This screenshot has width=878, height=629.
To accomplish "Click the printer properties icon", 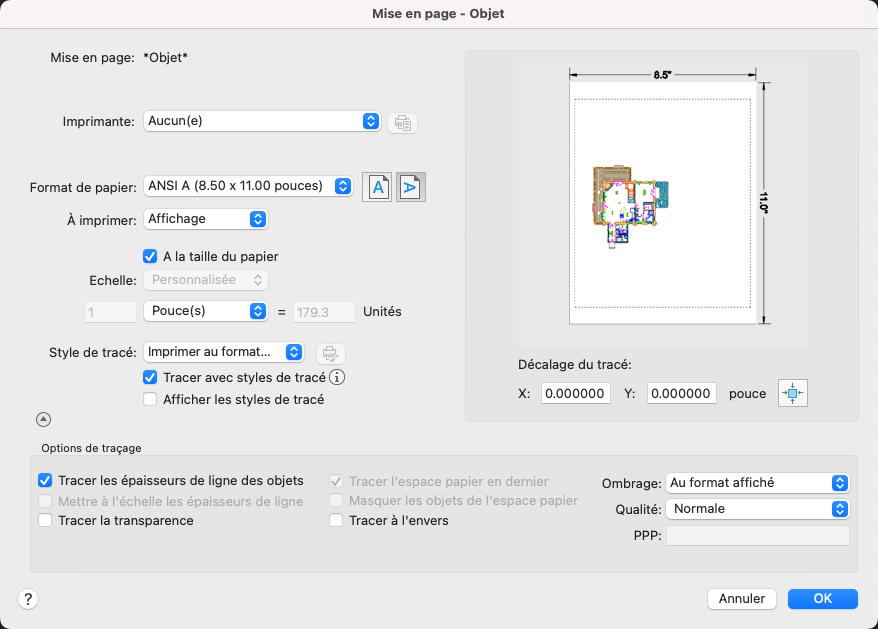I will [402, 122].
